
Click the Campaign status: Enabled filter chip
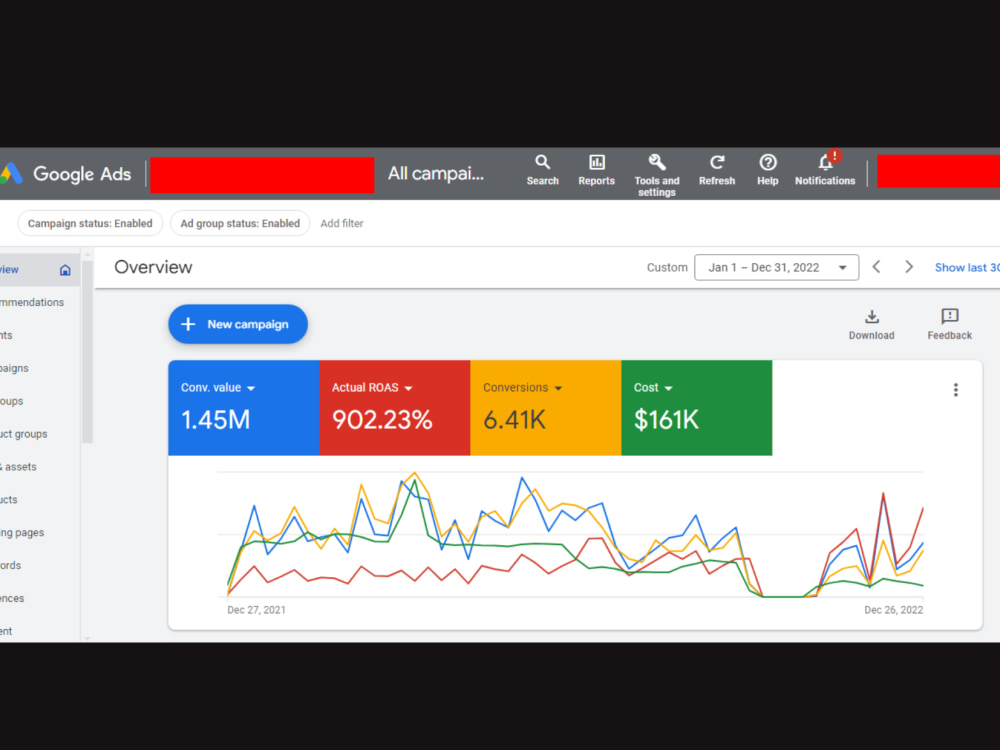click(x=90, y=223)
